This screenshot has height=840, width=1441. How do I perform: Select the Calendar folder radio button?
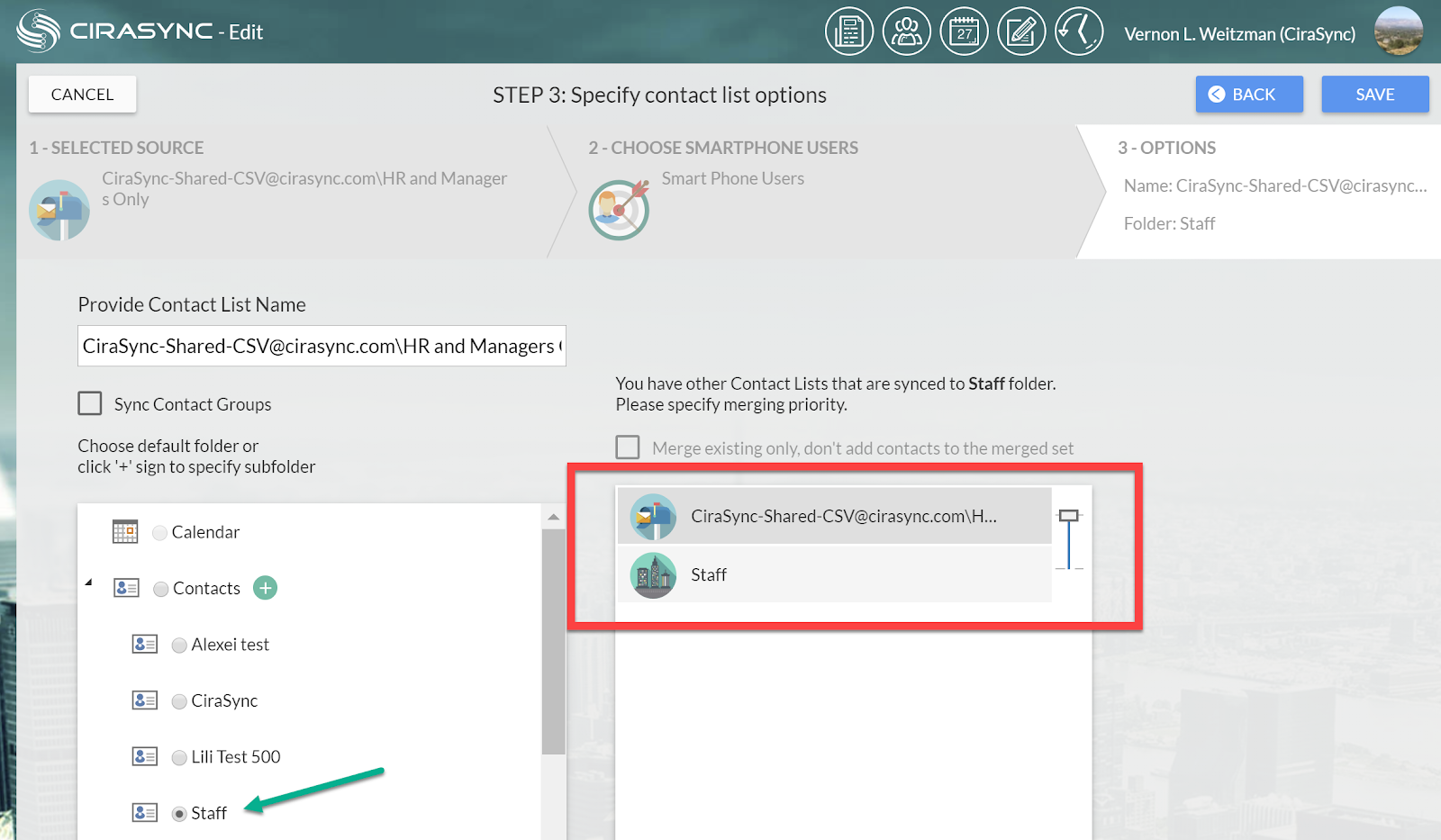[160, 533]
